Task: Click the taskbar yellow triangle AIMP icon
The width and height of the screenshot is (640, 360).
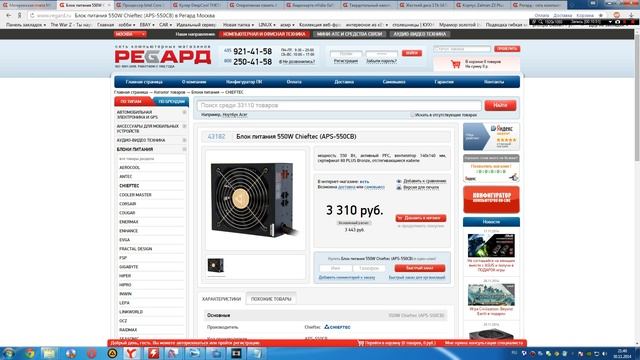Action: [112, 353]
